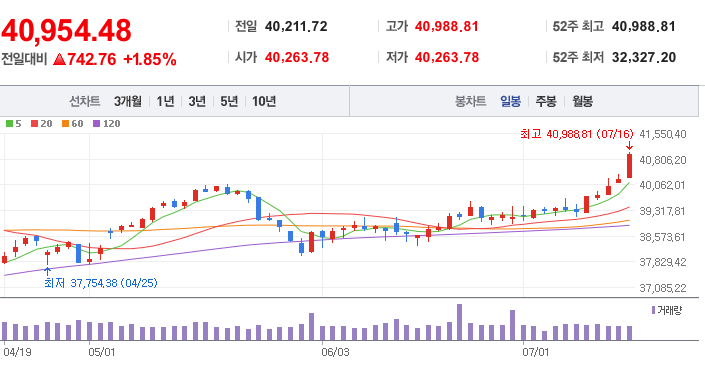The width and height of the screenshot is (705, 365).
Task: Click the red 20-day moving average swatch
Action: (x=35, y=124)
